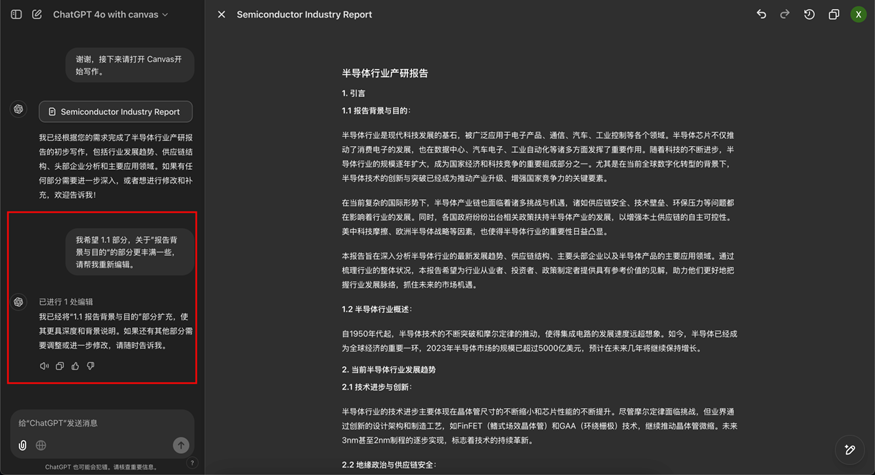Click the paragraph starting 本报告旨在深入分析
The image size is (875, 475).
(x=538, y=270)
